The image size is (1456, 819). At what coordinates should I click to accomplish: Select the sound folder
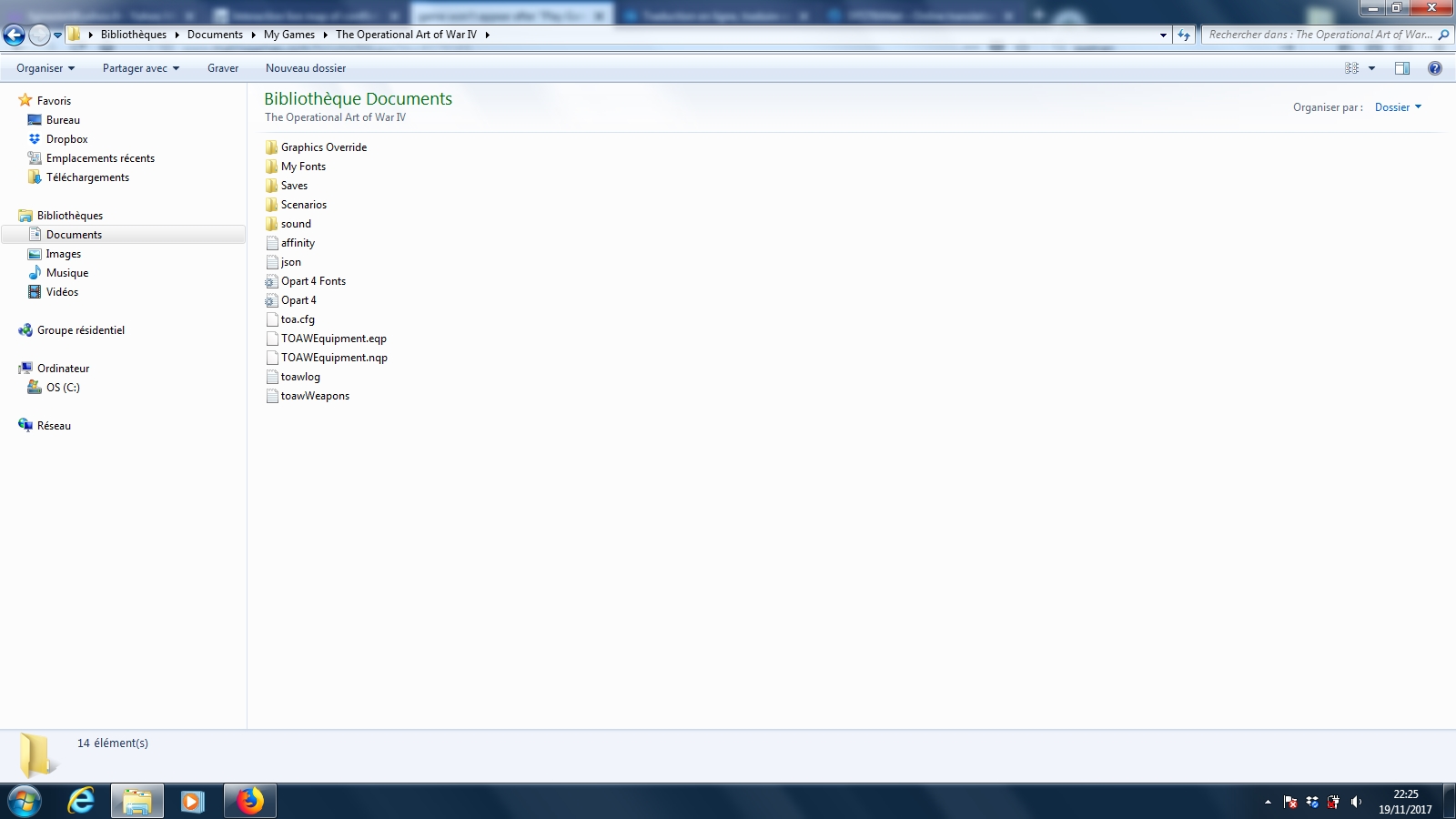(296, 224)
